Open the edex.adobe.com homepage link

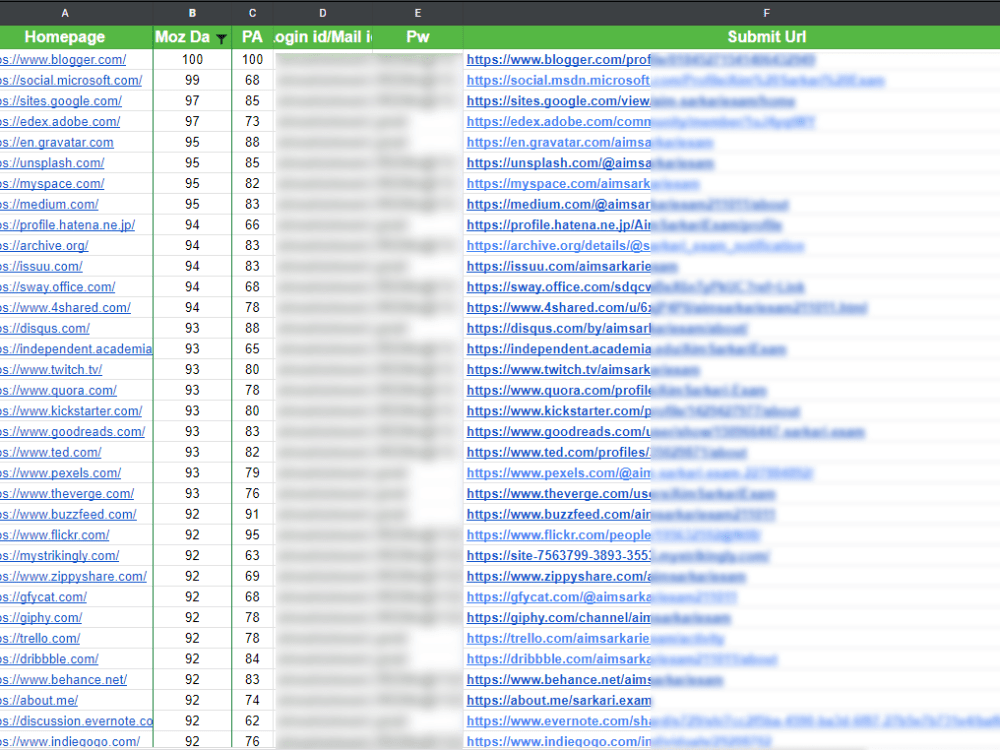(60, 121)
